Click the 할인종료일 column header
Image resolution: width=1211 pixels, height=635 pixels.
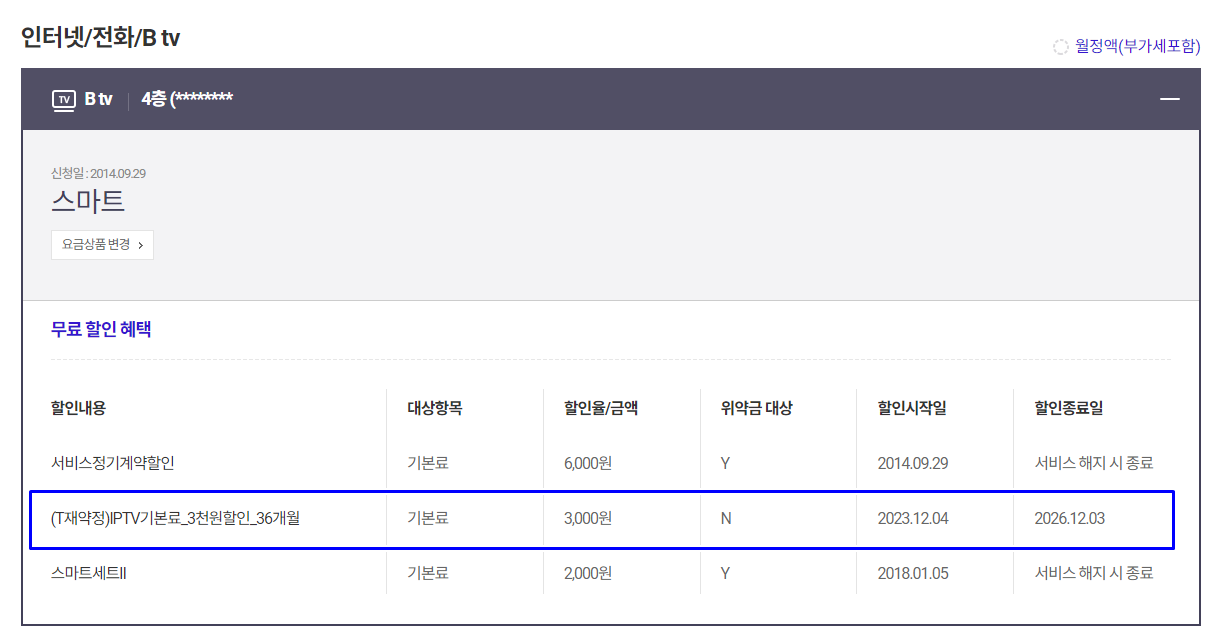click(1069, 408)
